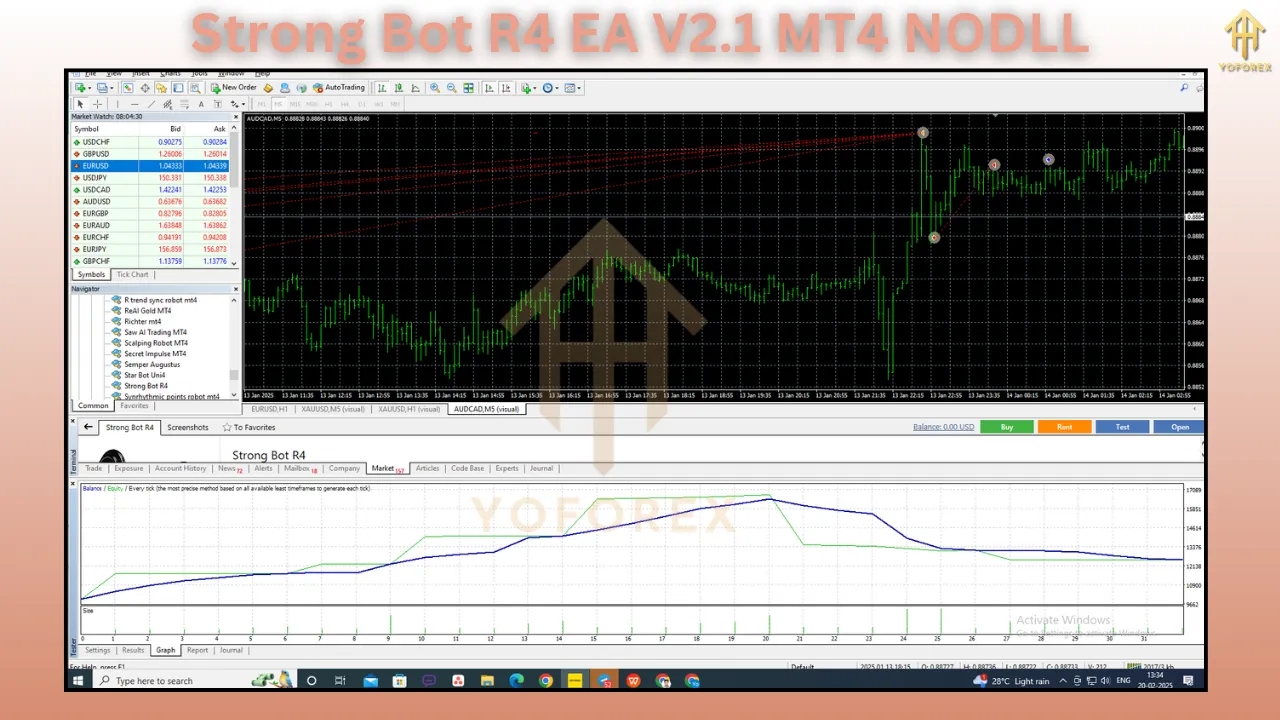Open the Data Window crosshair icon
This screenshot has width=1280, height=720.
point(145,88)
